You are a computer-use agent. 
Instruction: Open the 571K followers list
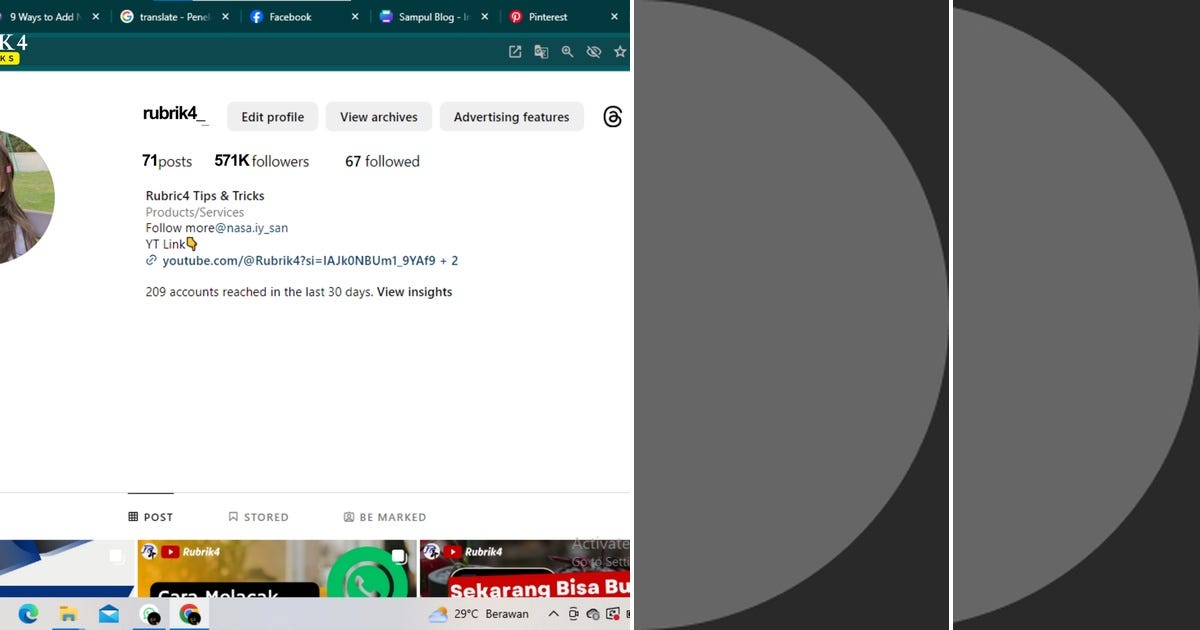coord(262,161)
